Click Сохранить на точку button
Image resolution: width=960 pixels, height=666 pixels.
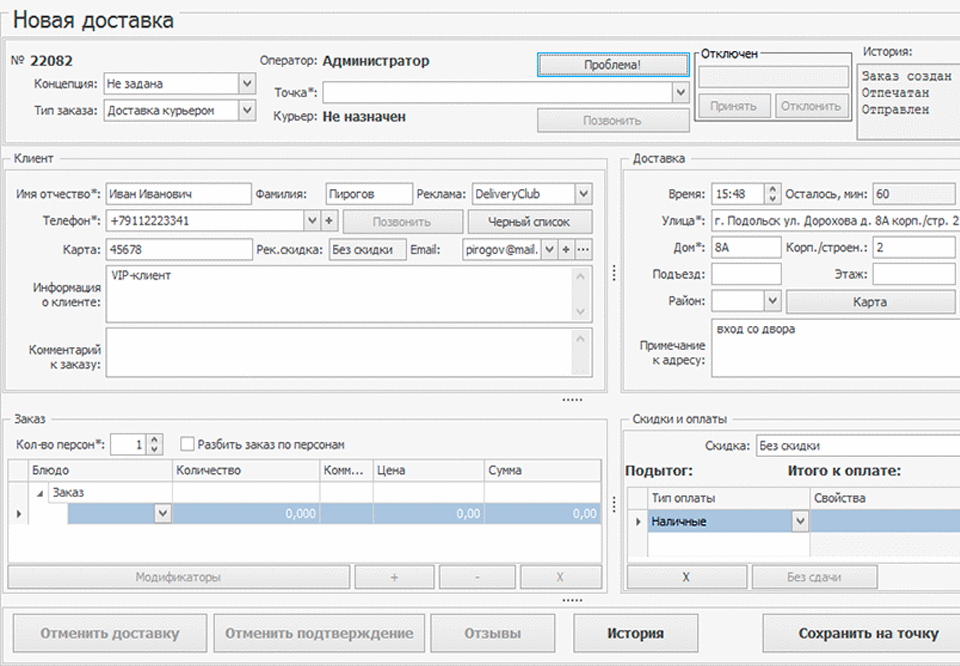[x=867, y=633]
